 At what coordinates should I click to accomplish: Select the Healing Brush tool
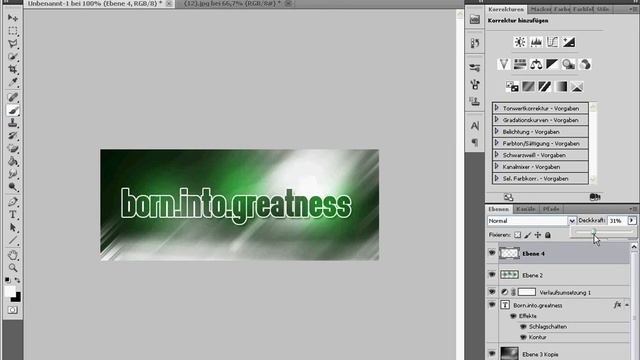click(13, 97)
